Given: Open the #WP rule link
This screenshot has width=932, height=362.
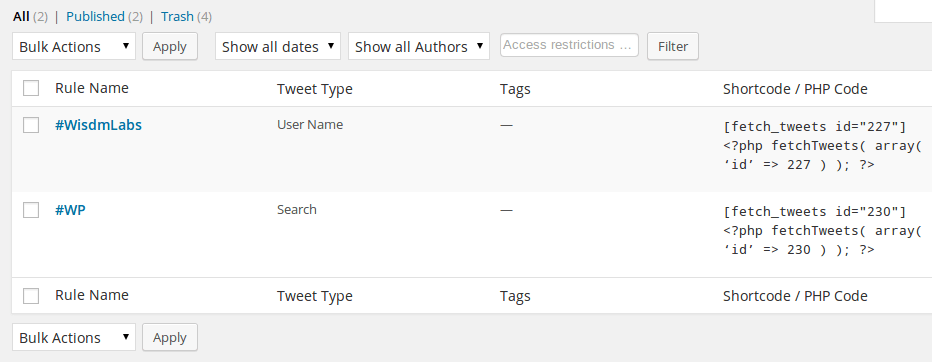Looking at the screenshot, I should [x=70, y=210].
